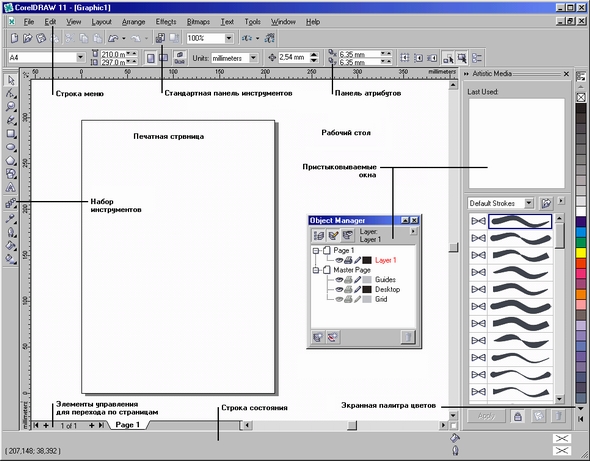Select the Ellipse tool

pos(11,147)
